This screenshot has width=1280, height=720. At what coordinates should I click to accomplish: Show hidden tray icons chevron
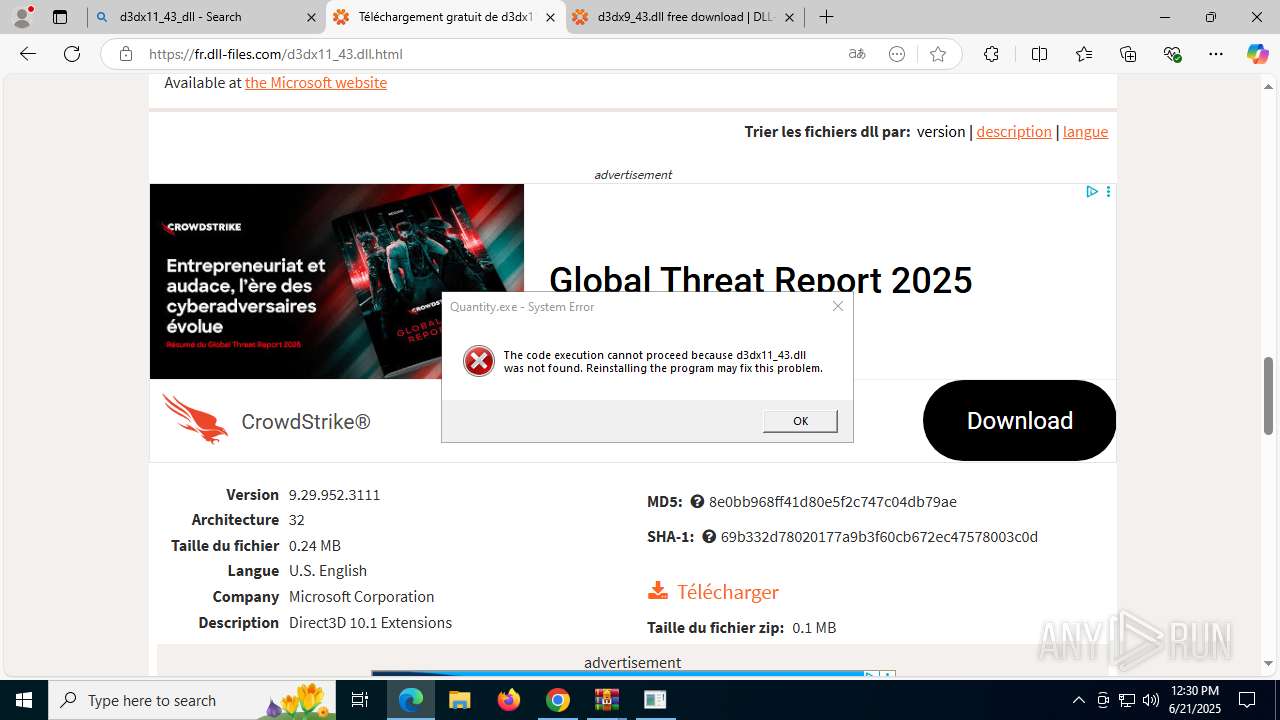(x=1078, y=700)
